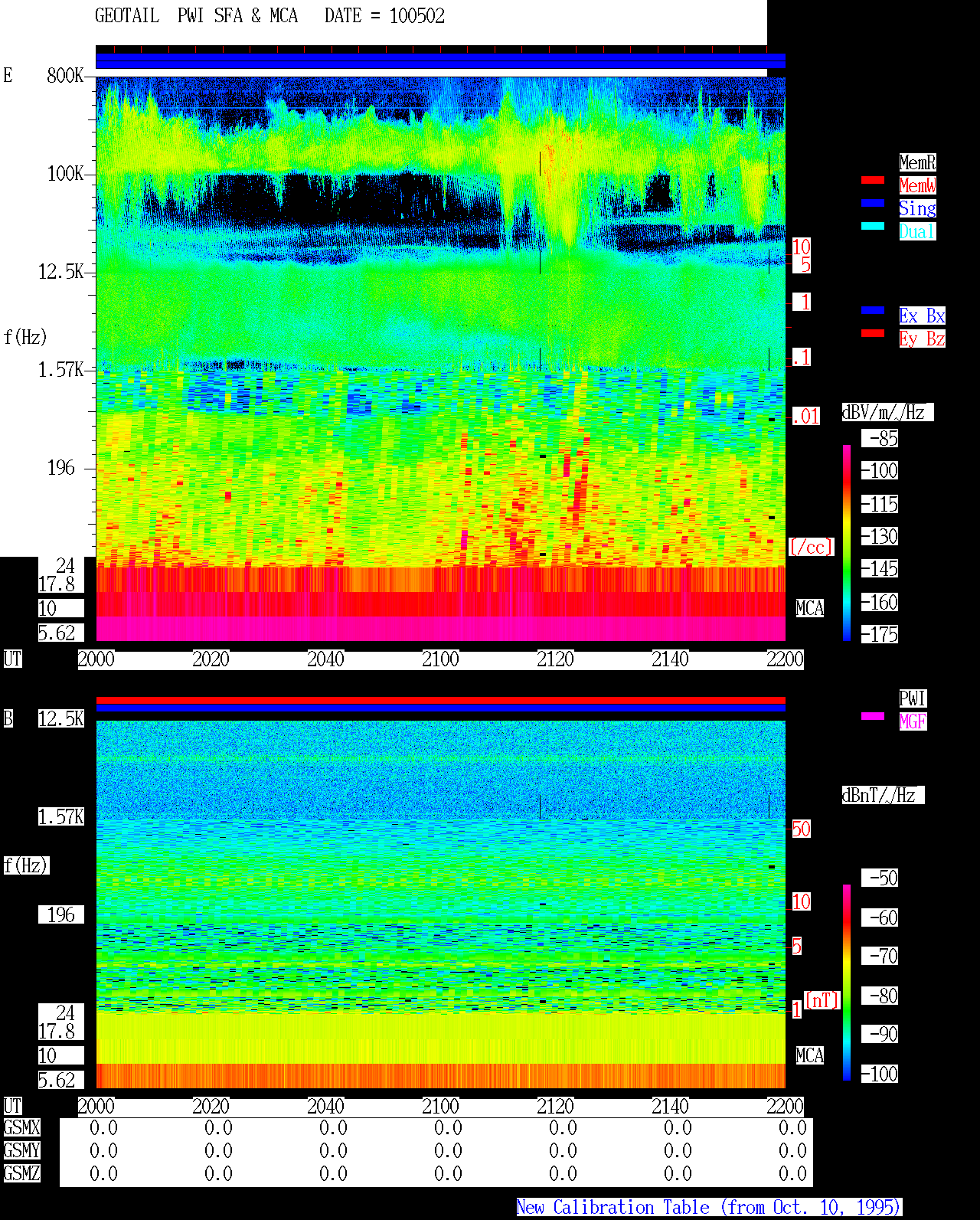Image resolution: width=980 pixels, height=1220 pixels.
Task: Click the Ex Bx label
Action: tap(922, 316)
